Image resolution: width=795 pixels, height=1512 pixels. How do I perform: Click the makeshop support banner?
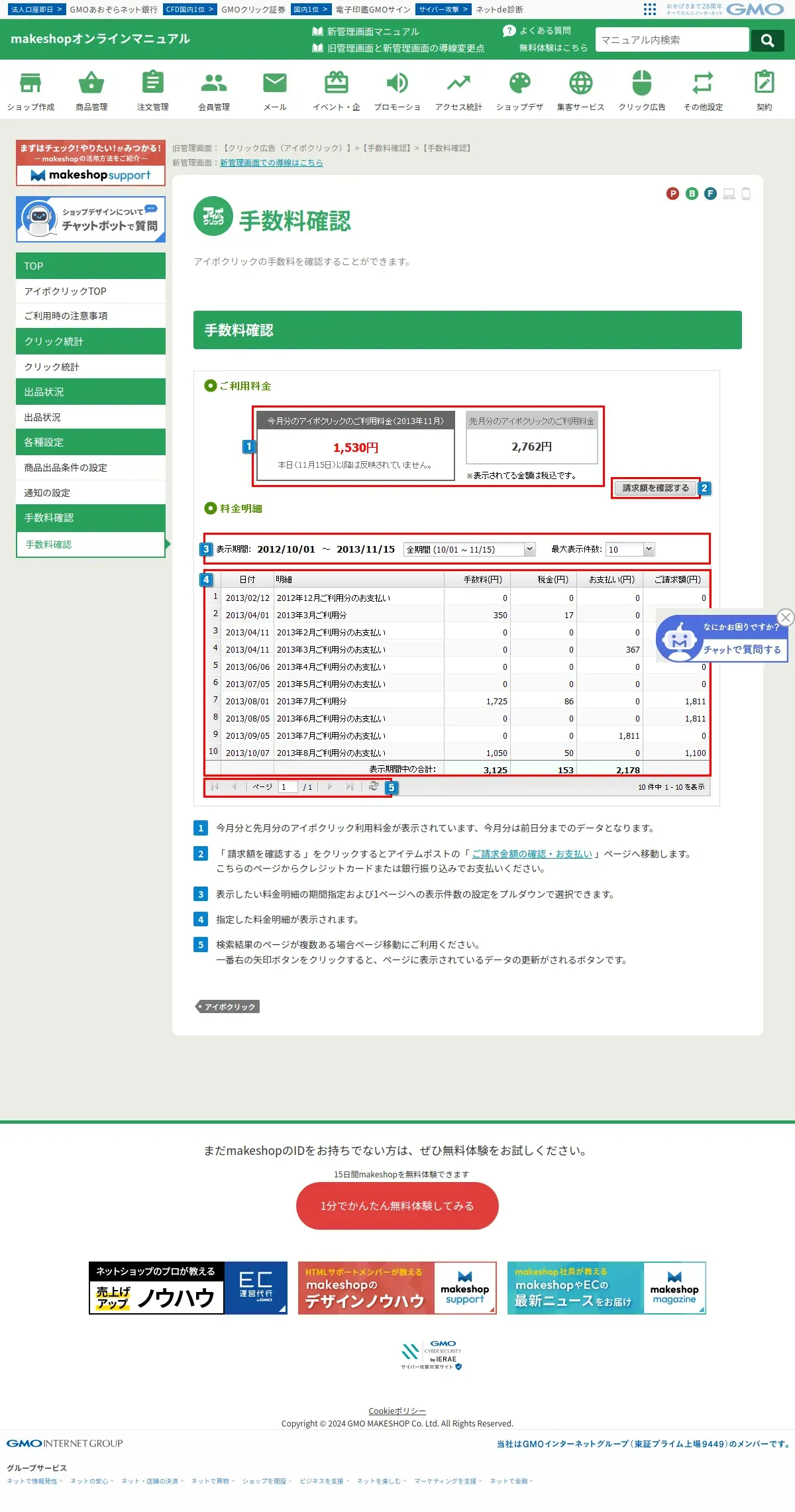coord(91,162)
